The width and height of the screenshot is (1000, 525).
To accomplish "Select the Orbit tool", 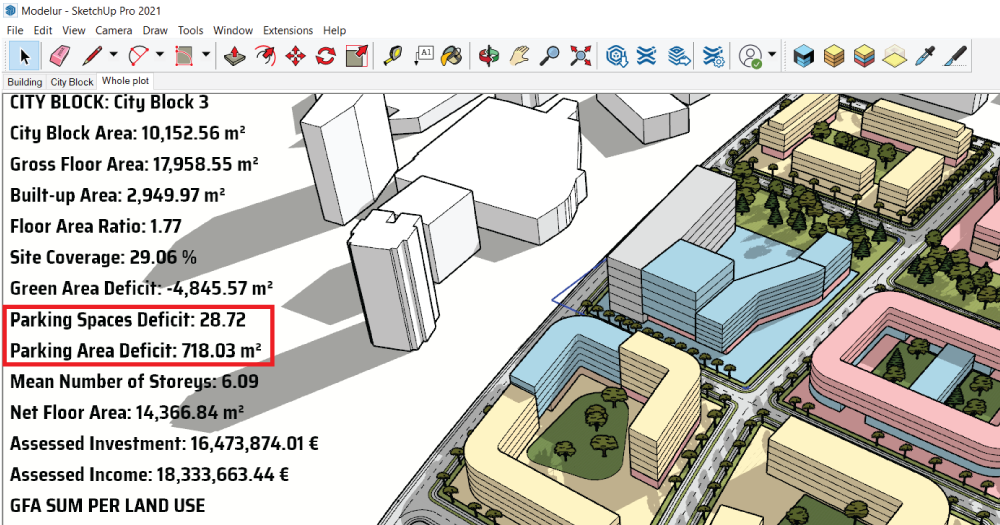I will (x=489, y=56).
